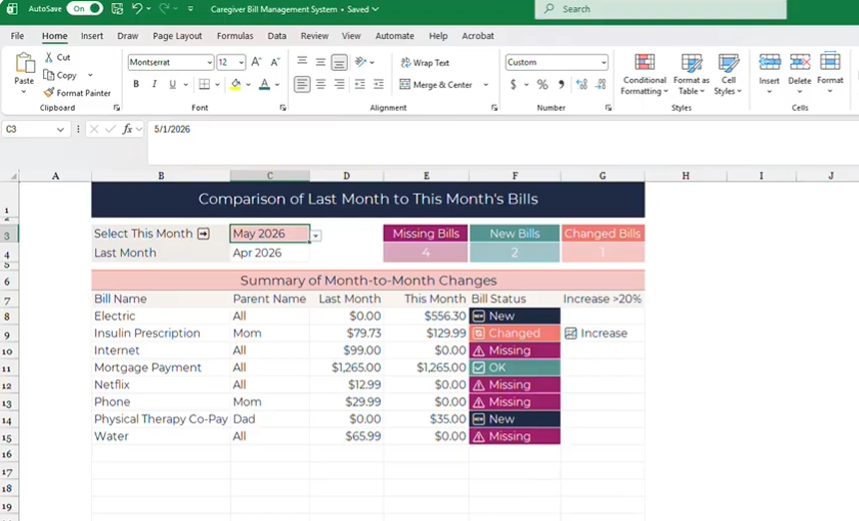Open the Formulas tab
Screen dimensions: 859x521
235,36
